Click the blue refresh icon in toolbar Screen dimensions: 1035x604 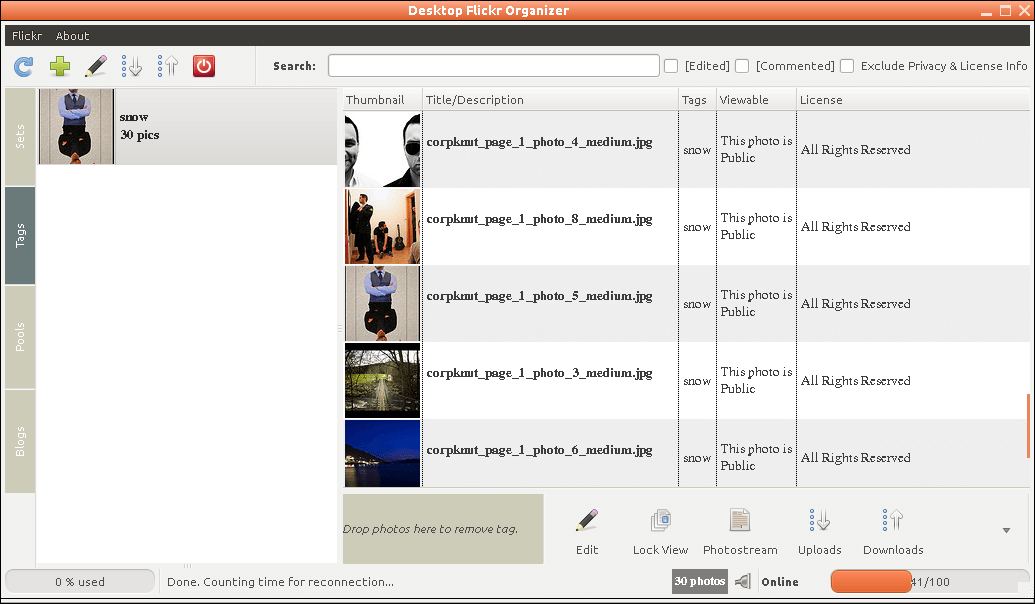[24, 66]
